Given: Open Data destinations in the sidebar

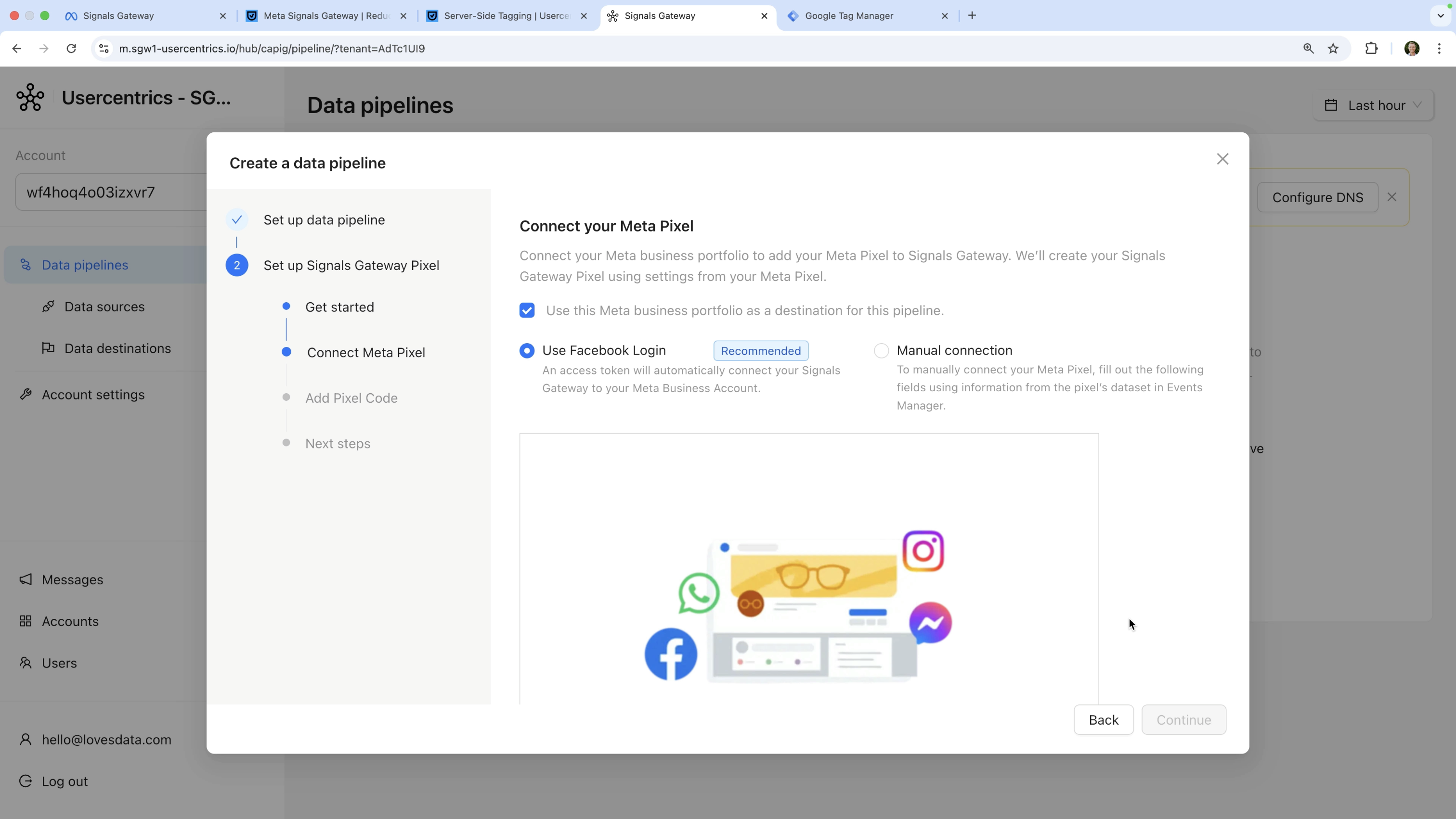Looking at the screenshot, I should click(x=117, y=348).
